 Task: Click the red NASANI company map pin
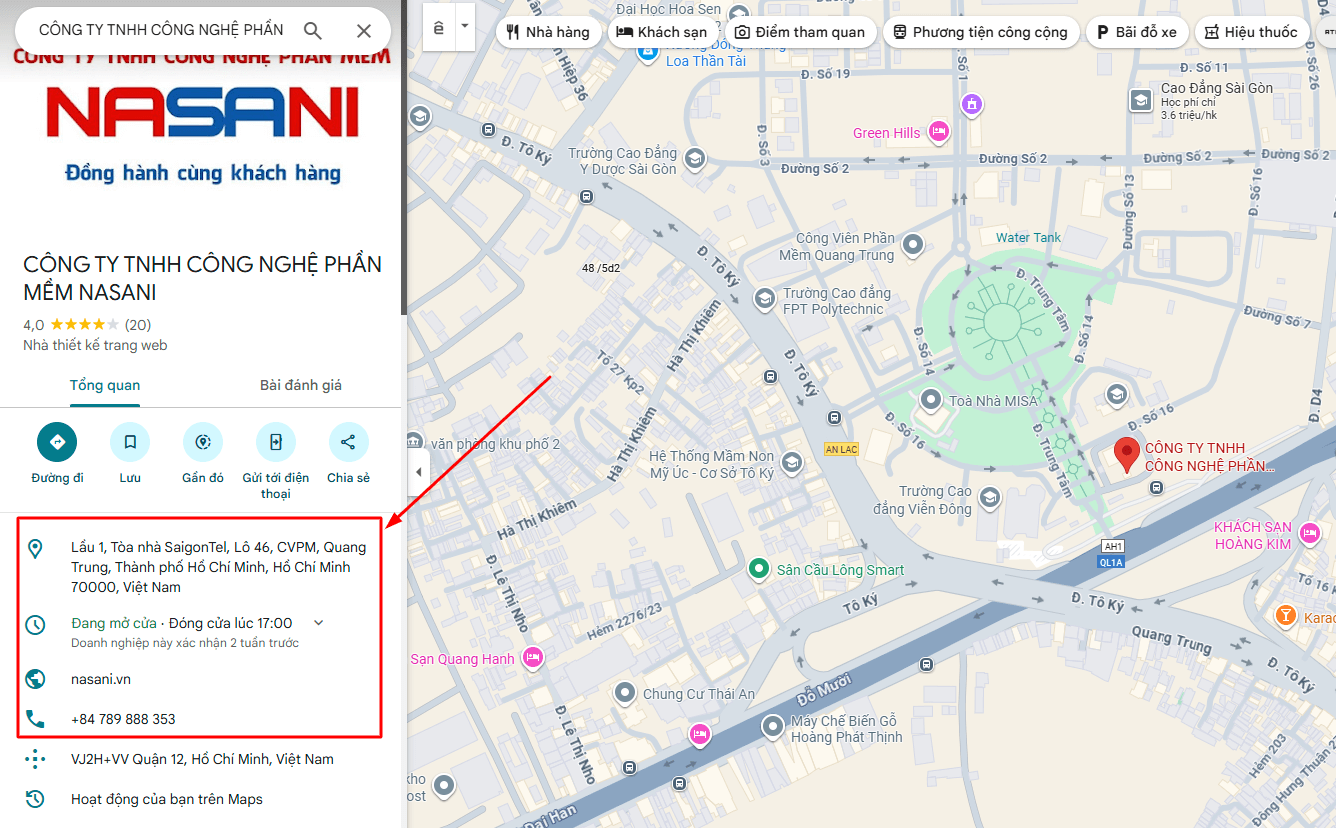pos(1127,454)
